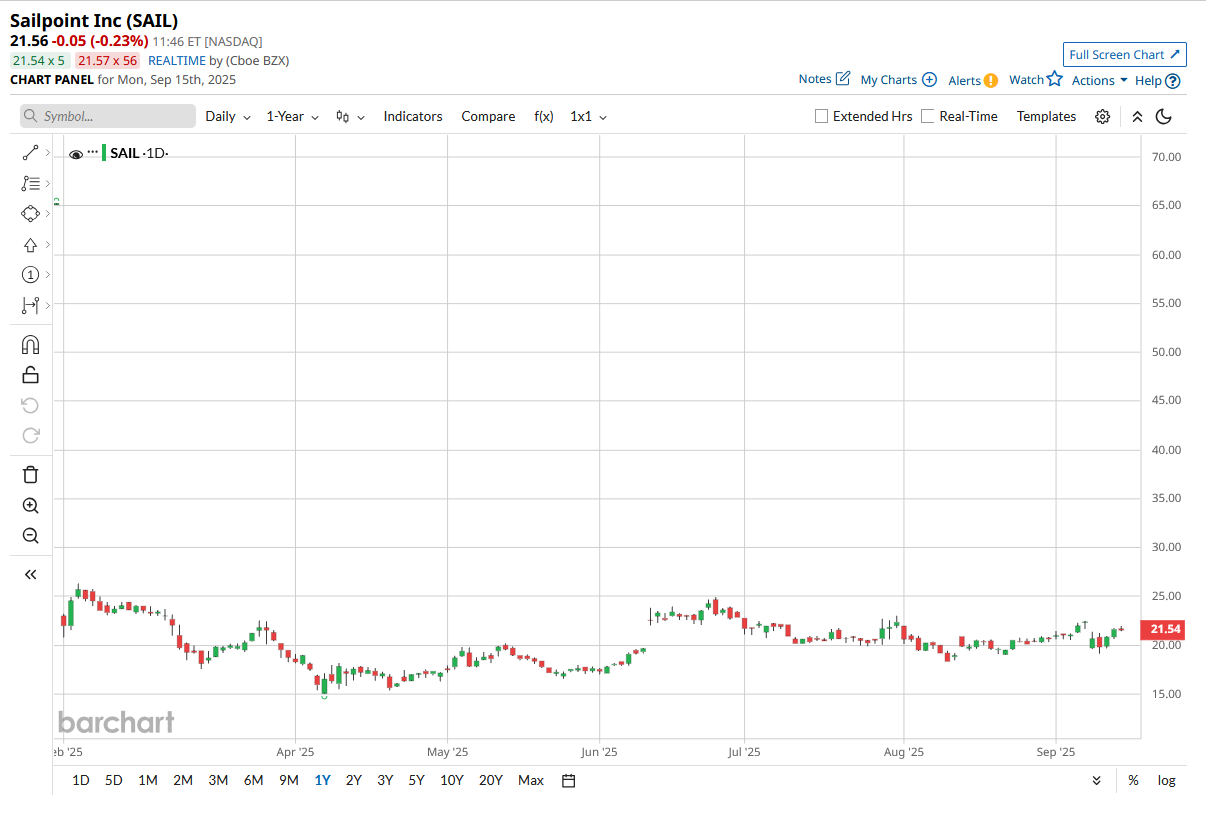The image size is (1206, 820).
Task: Select the Max time range
Action: [x=531, y=780]
